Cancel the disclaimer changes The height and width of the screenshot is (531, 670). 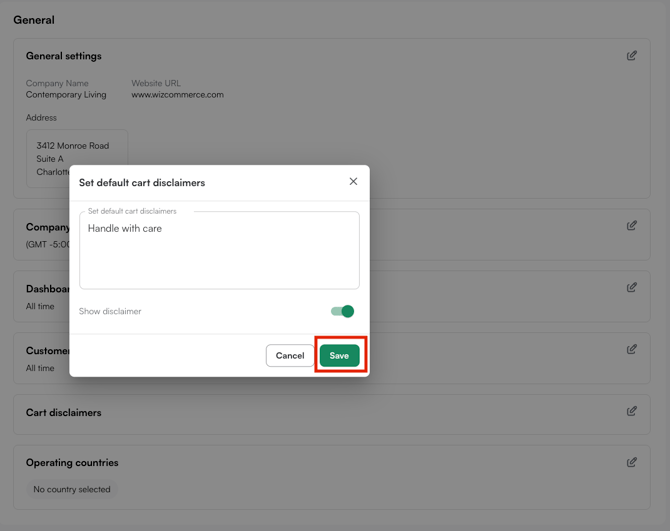pyautogui.click(x=290, y=355)
